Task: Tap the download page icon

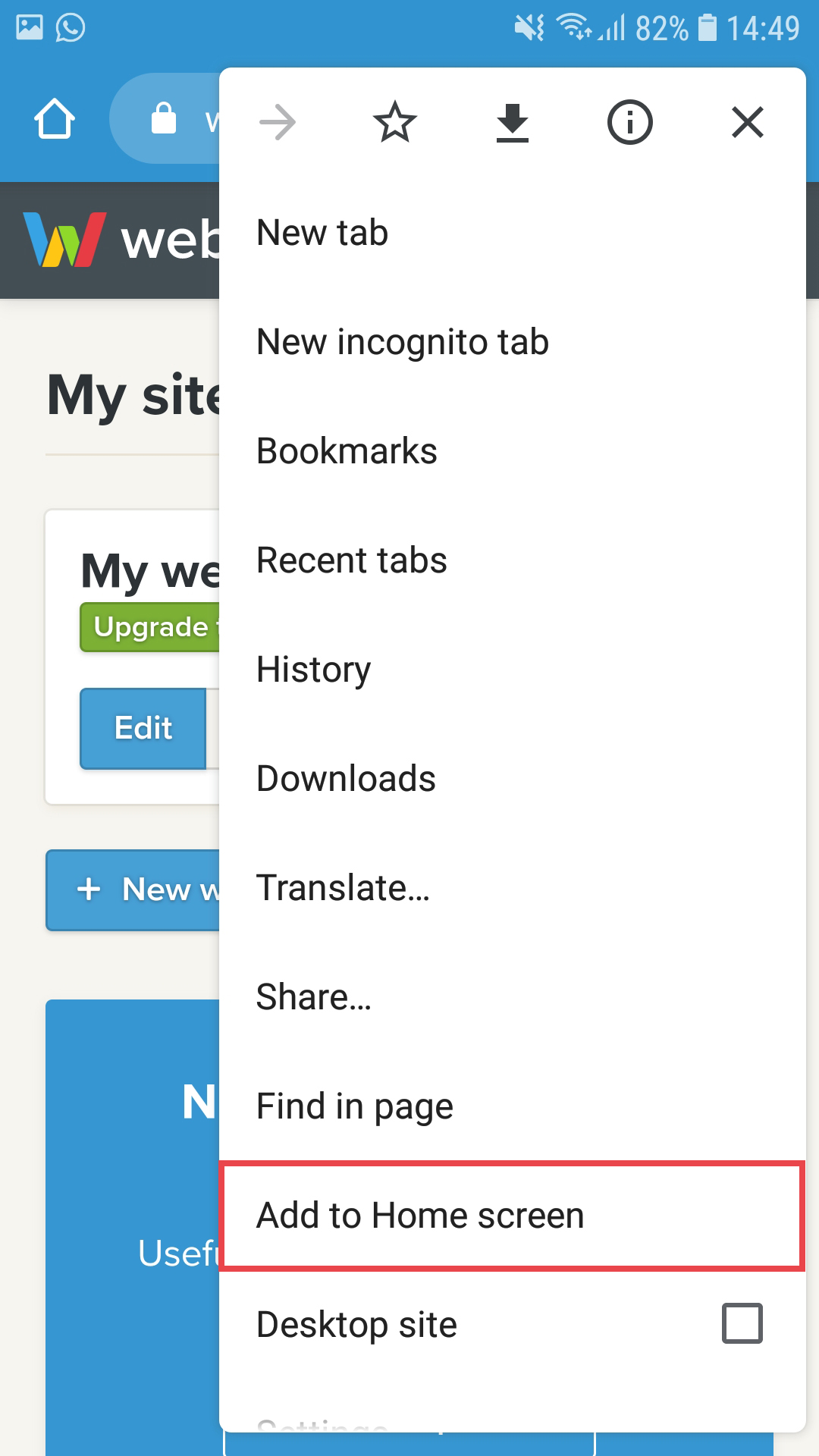Action: [x=513, y=122]
